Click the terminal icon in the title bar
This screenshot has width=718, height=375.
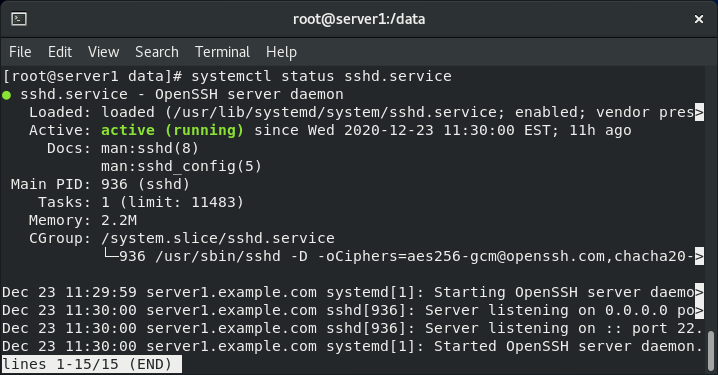(19, 19)
